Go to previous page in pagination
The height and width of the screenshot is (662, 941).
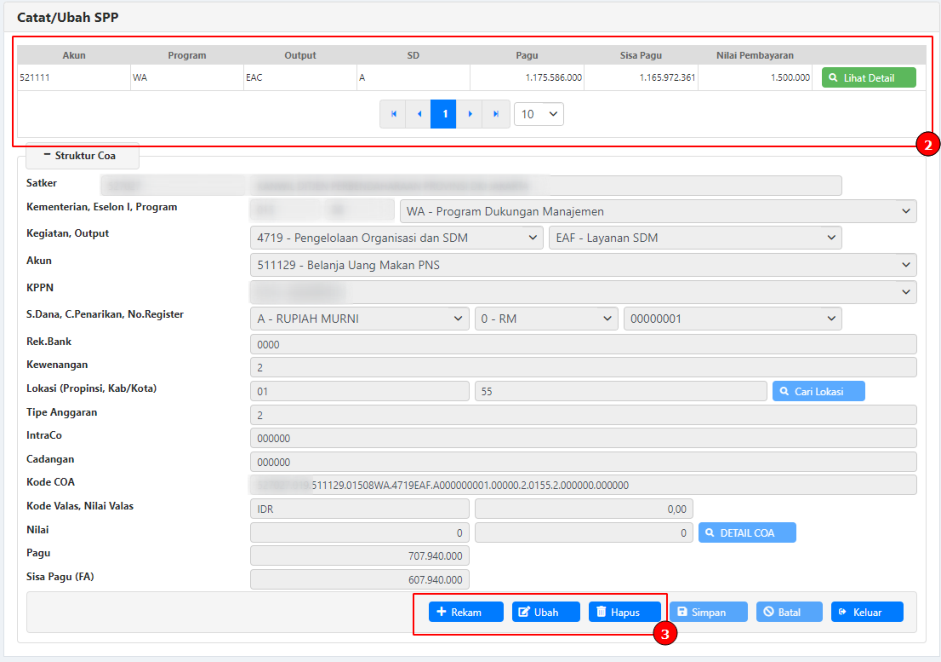point(419,114)
